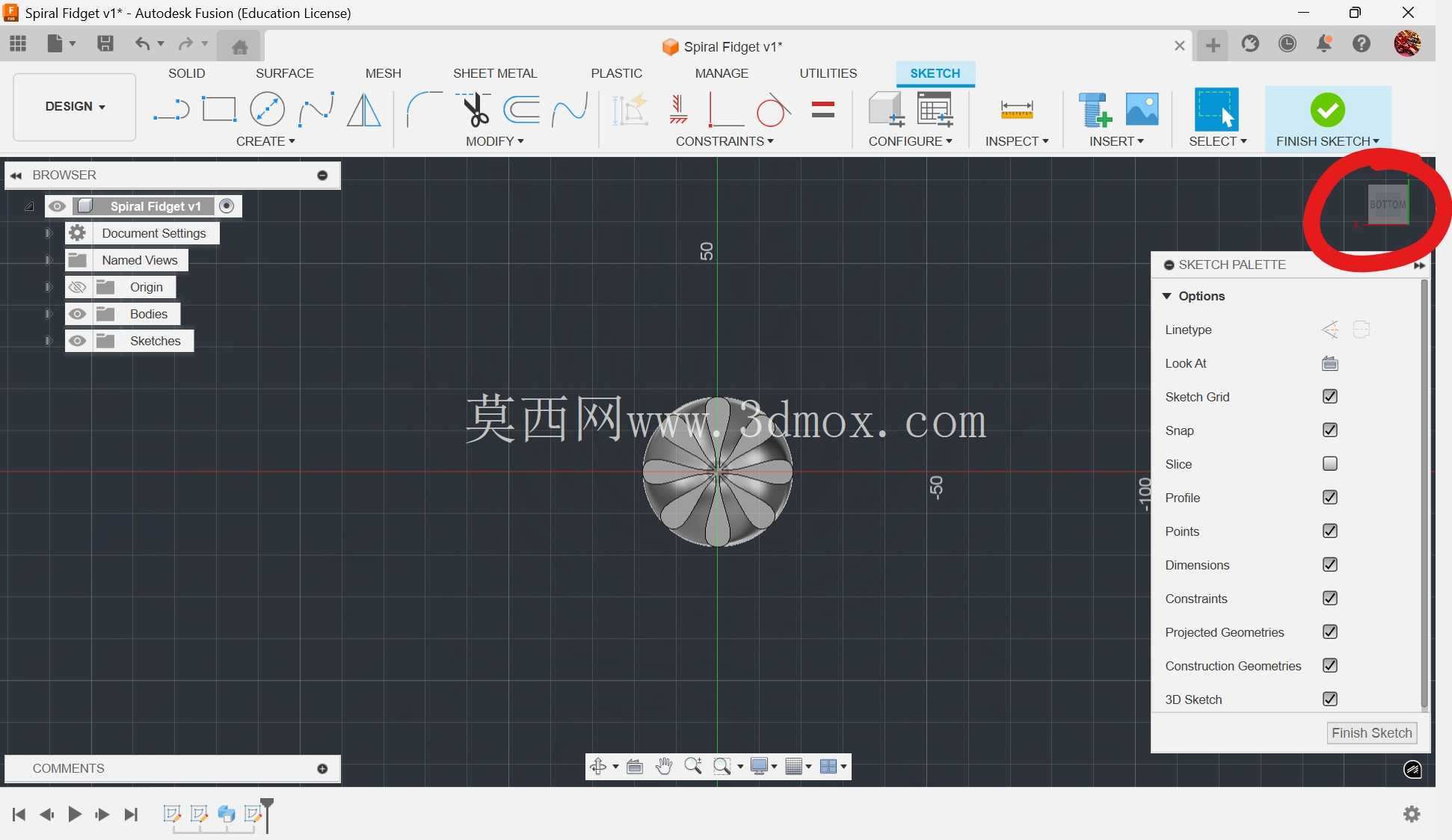Switch to the SOLID tab
Viewport: 1452px width, 840px height.
pyautogui.click(x=186, y=73)
